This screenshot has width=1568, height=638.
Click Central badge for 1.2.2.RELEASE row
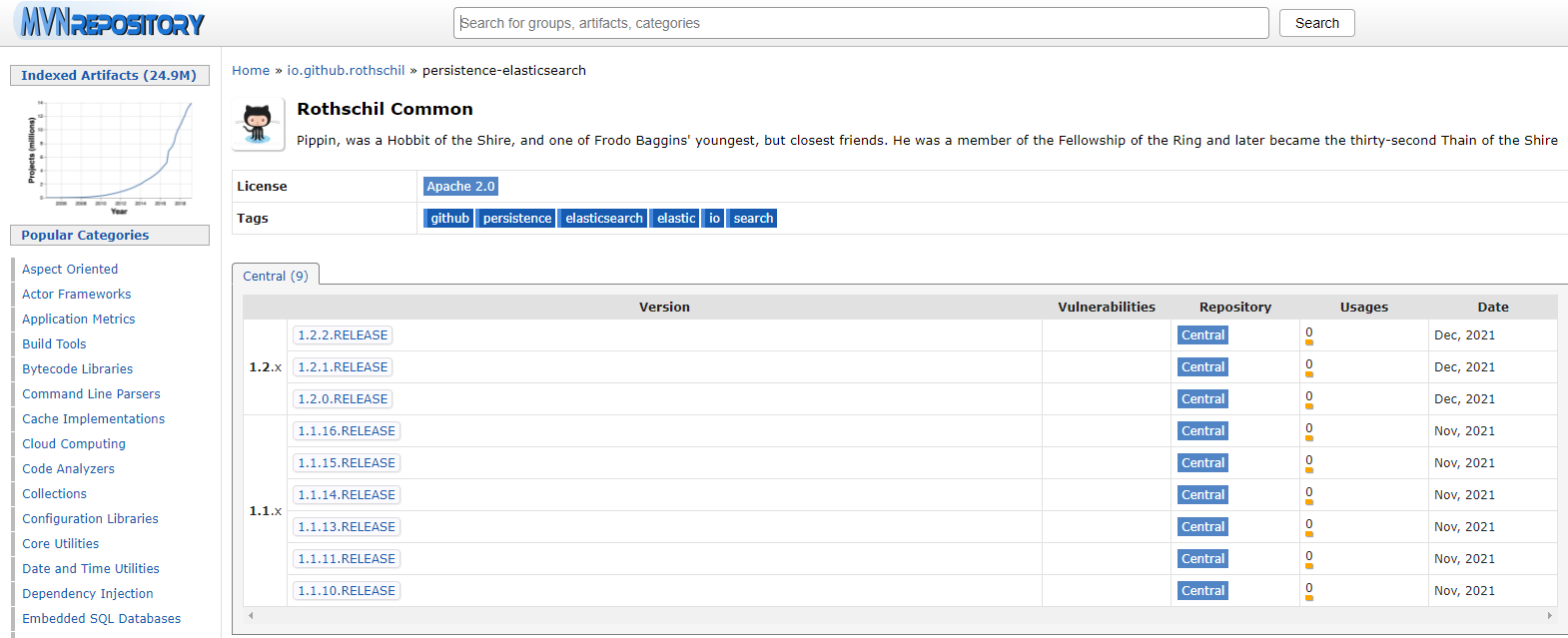[x=1202, y=335]
